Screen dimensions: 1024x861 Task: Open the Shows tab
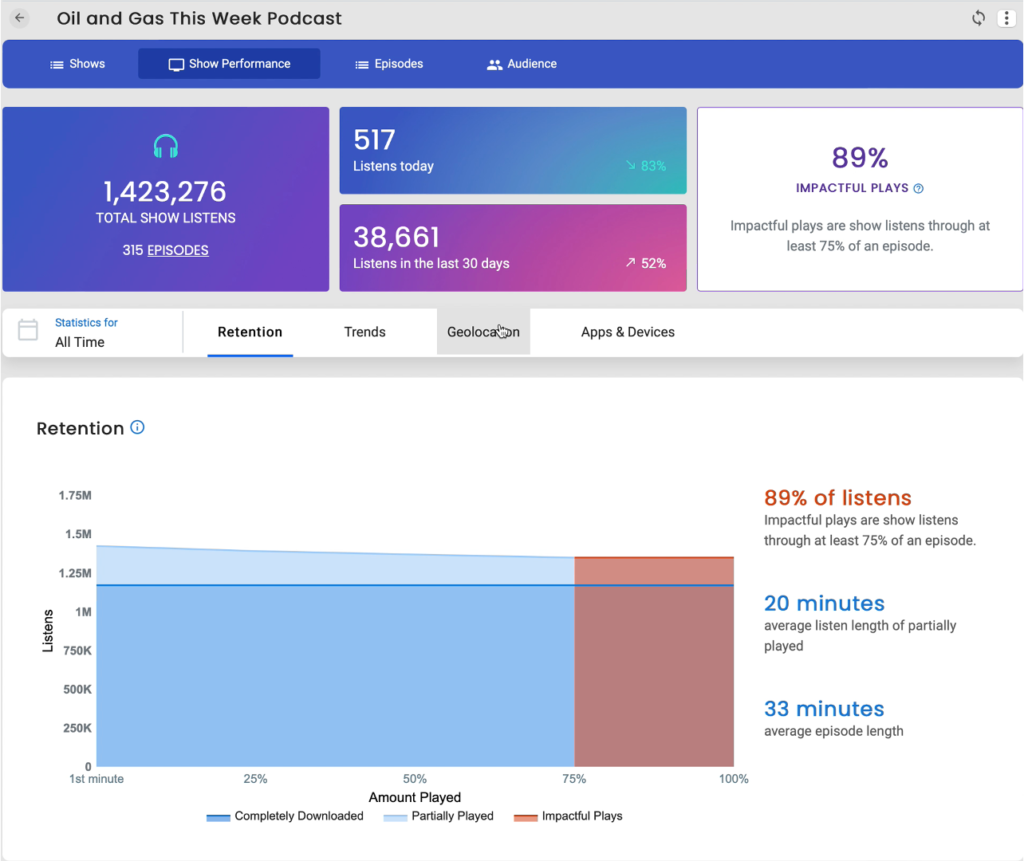pyautogui.click(x=78, y=64)
